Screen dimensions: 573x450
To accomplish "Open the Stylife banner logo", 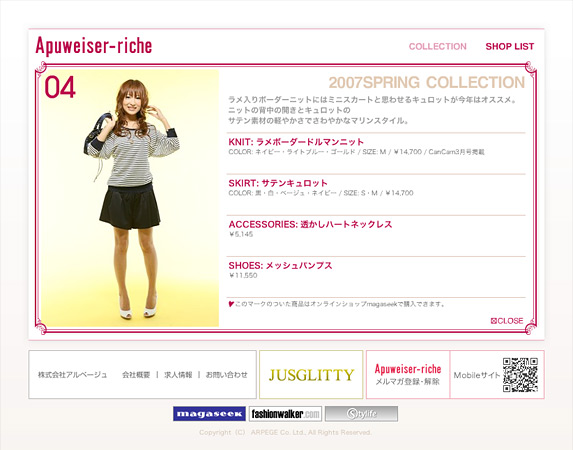I will tap(361, 414).
